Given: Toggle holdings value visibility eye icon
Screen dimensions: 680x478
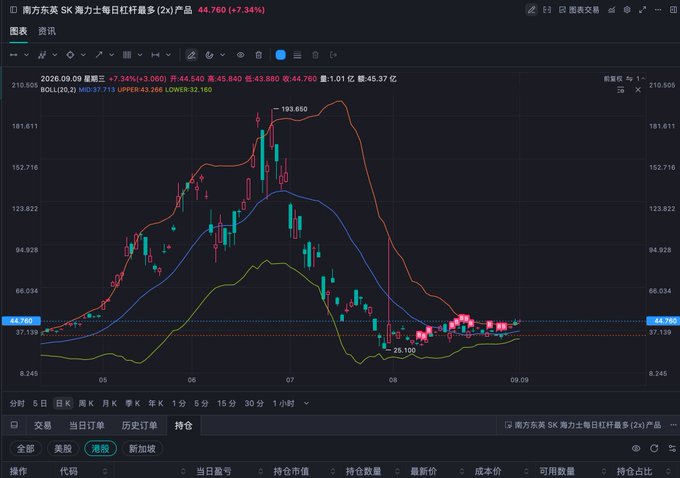Looking at the screenshot, I should coord(636,448).
